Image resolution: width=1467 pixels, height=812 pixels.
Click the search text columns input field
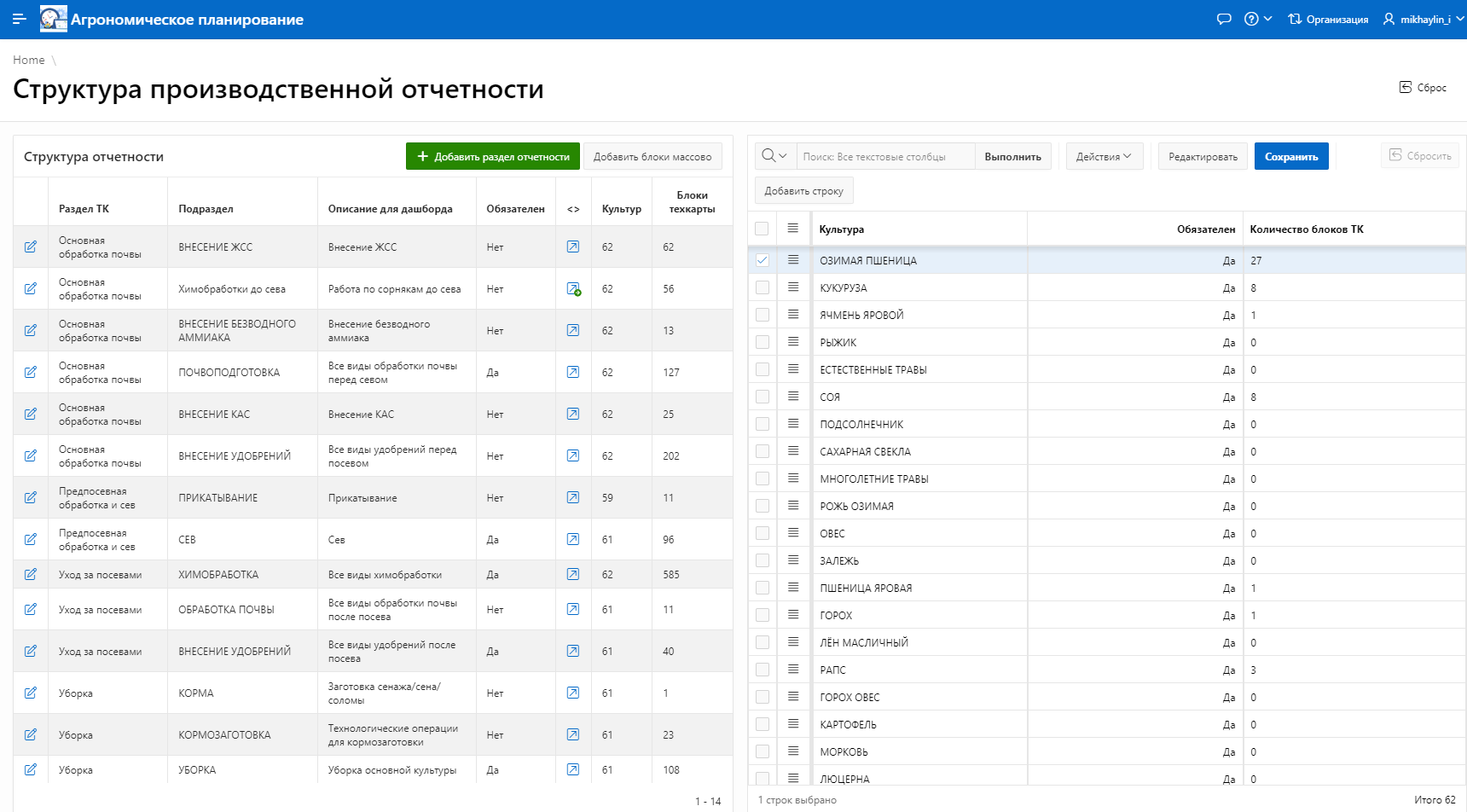pos(884,156)
